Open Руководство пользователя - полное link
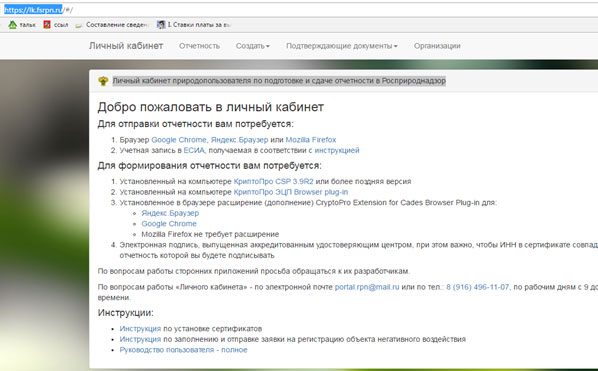 pos(183,350)
